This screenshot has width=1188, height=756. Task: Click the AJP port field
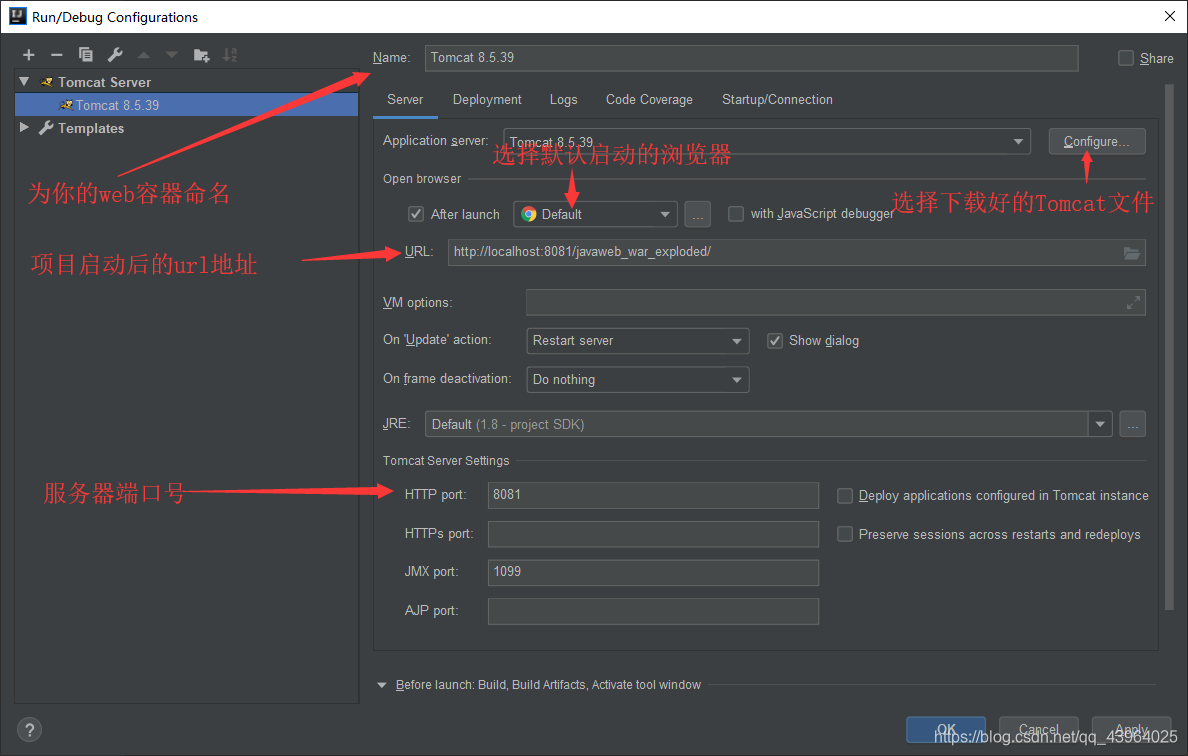coord(653,611)
